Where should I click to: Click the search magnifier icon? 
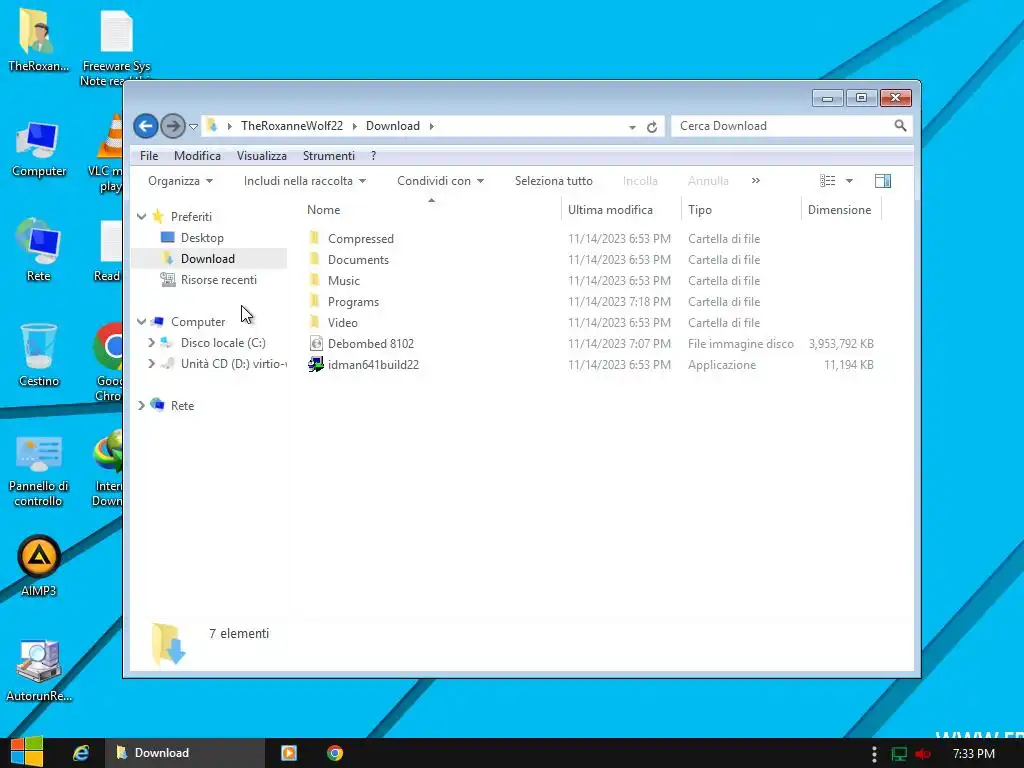[x=900, y=125]
